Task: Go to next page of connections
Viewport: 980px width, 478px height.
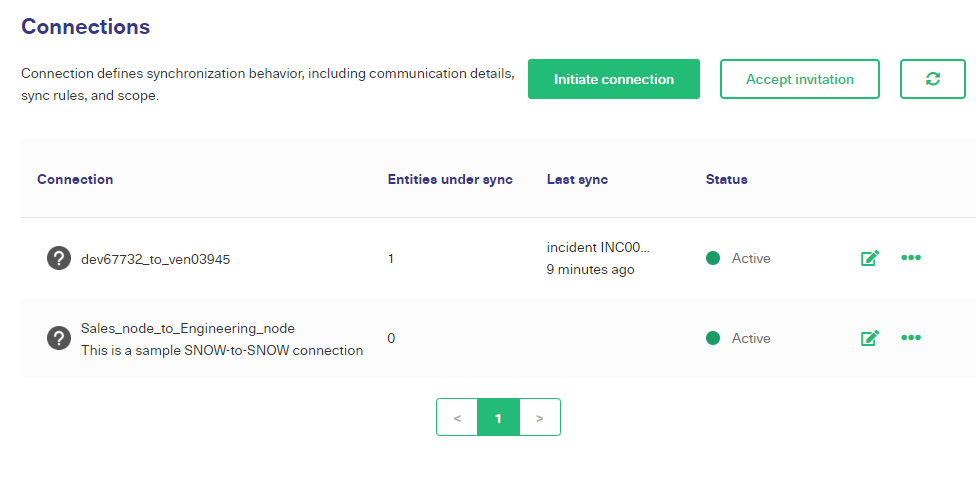Action: 540,417
